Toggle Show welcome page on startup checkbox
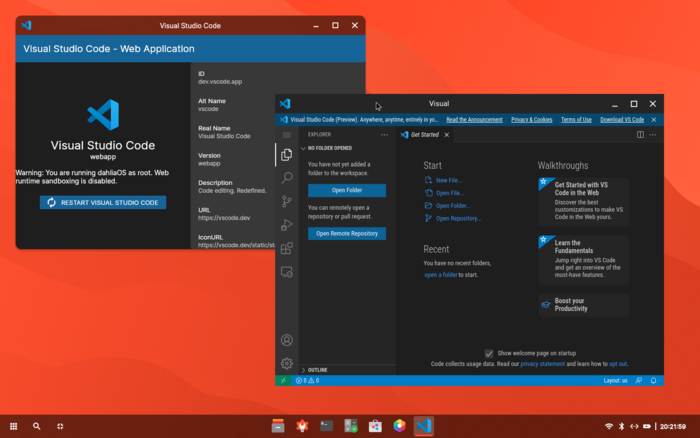Viewport: 700px width, 438px height. (489, 353)
